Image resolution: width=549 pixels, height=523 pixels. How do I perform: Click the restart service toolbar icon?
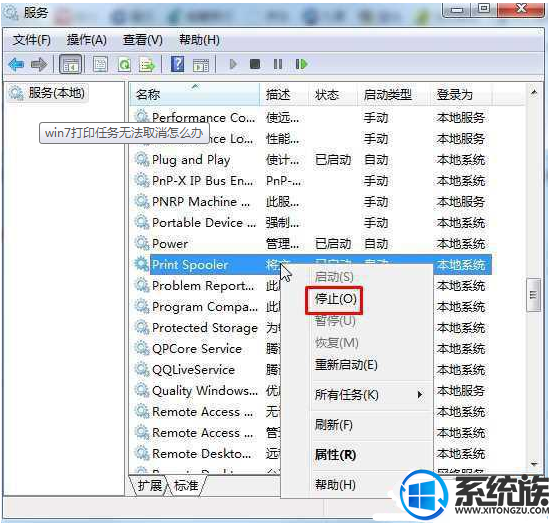click(x=301, y=64)
